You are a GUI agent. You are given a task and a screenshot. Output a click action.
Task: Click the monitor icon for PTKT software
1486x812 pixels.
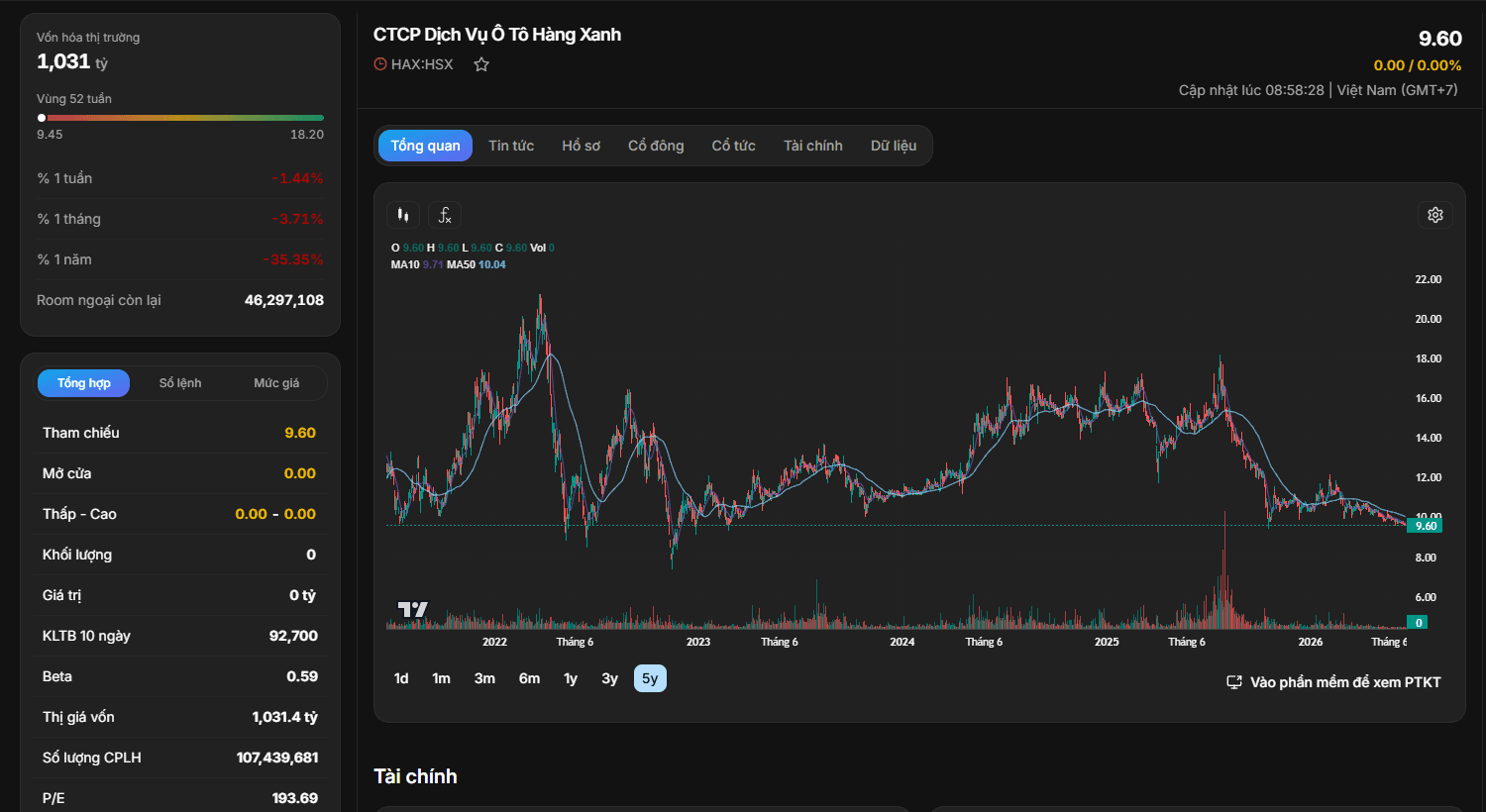tap(1234, 682)
